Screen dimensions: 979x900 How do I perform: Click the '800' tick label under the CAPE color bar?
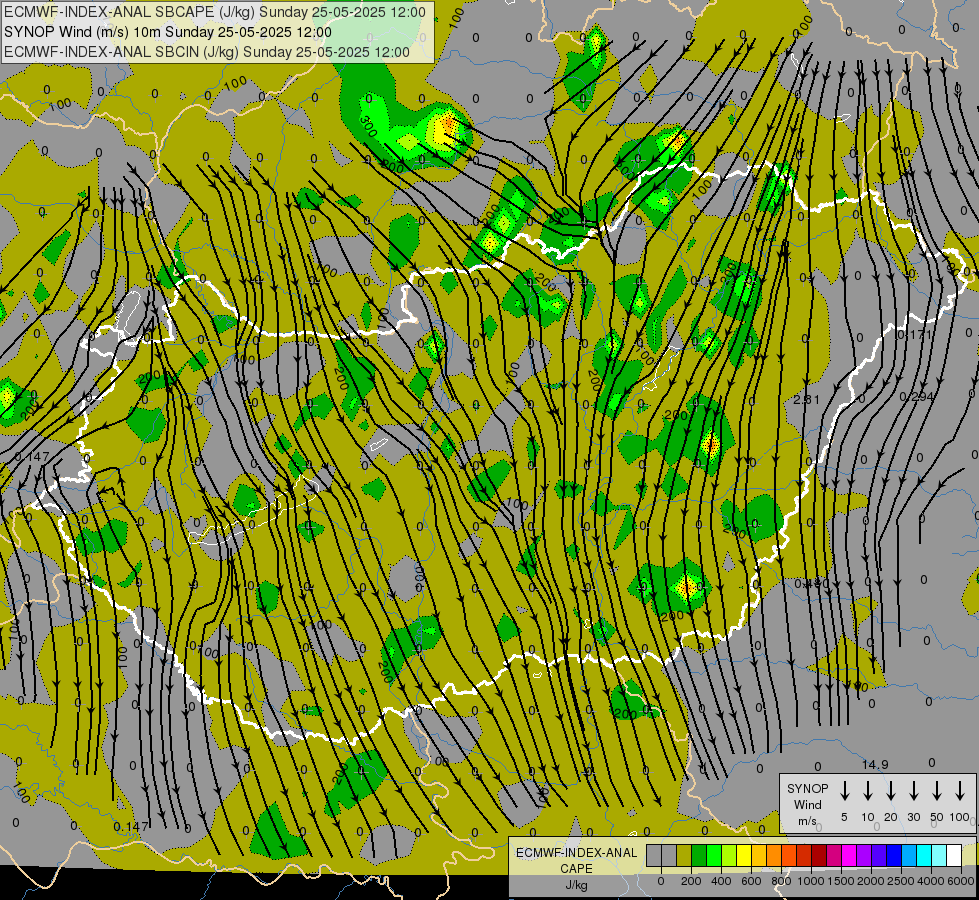click(x=781, y=881)
